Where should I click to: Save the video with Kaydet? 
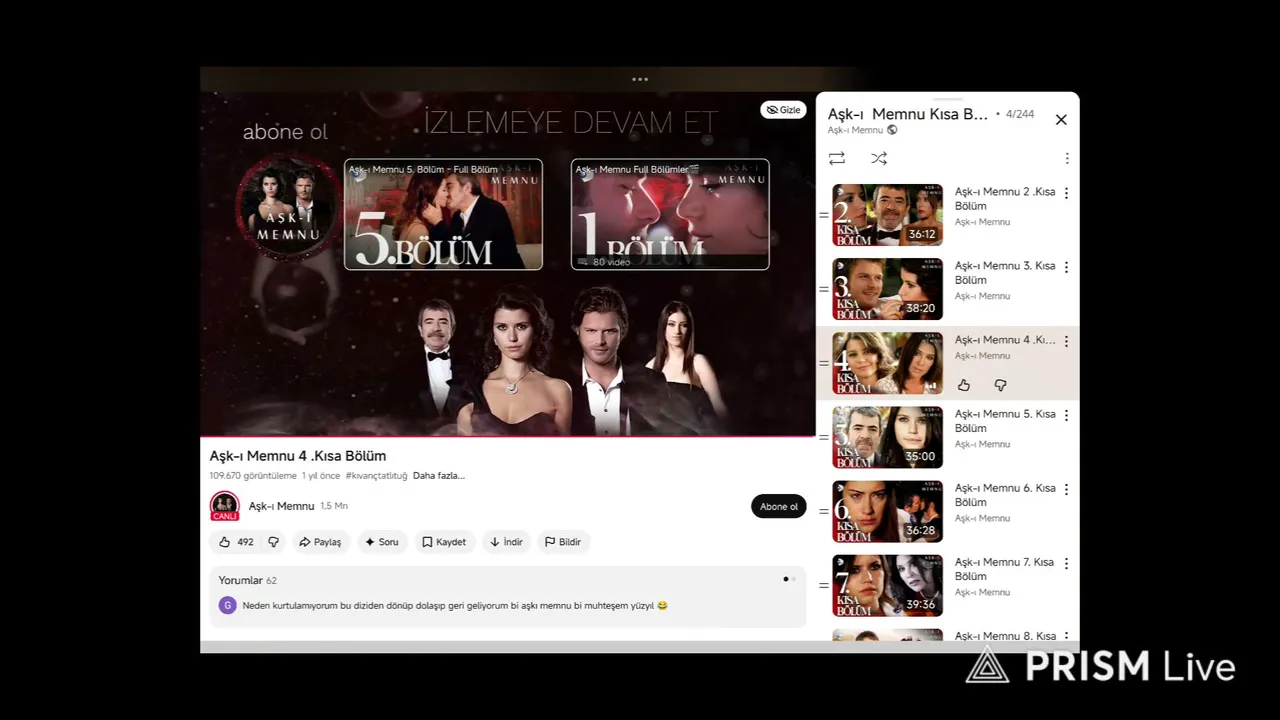pos(444,542)
